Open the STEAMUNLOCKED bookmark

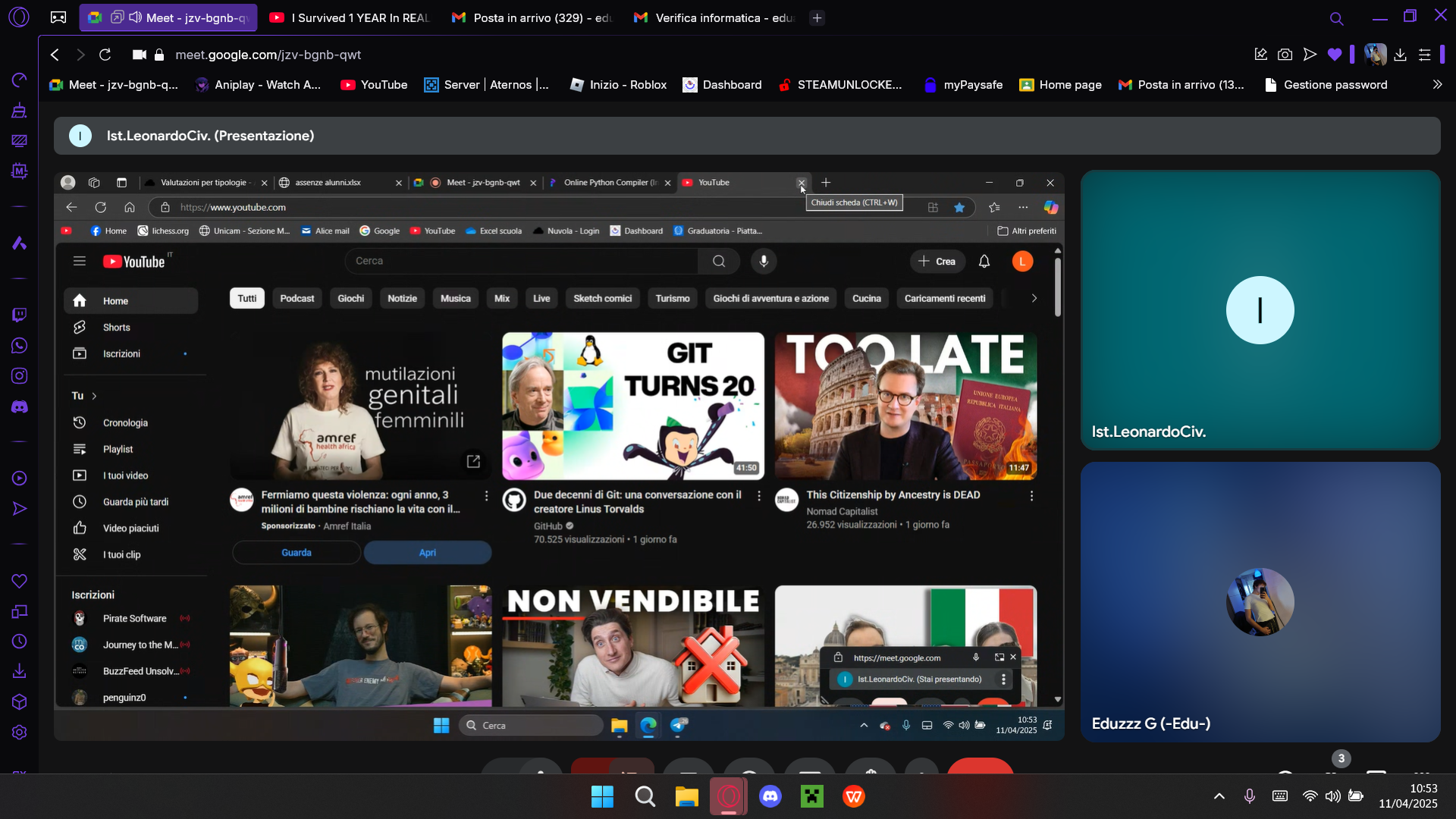(840, 85)
